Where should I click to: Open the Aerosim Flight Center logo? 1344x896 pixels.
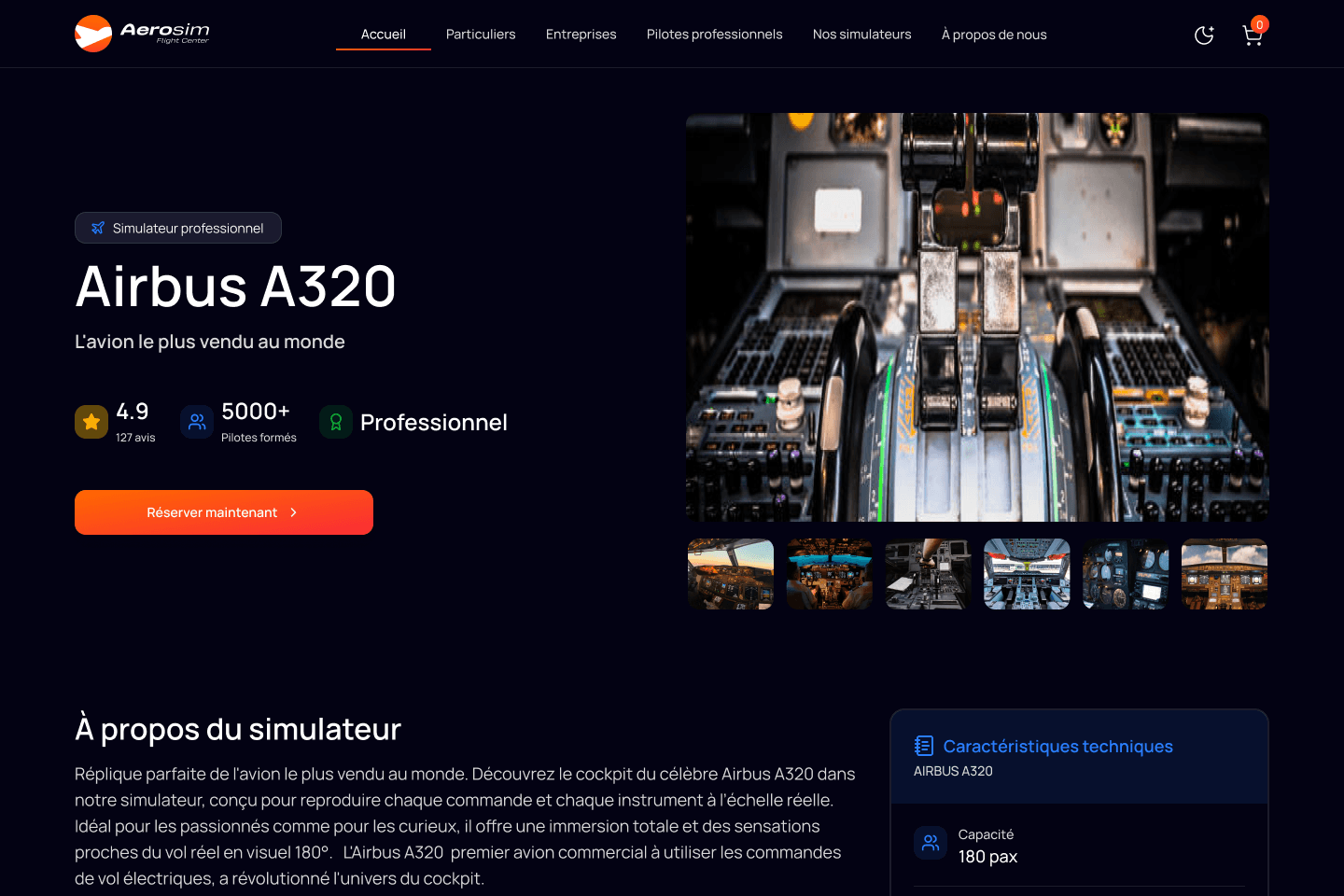click(x=142, y=34)
